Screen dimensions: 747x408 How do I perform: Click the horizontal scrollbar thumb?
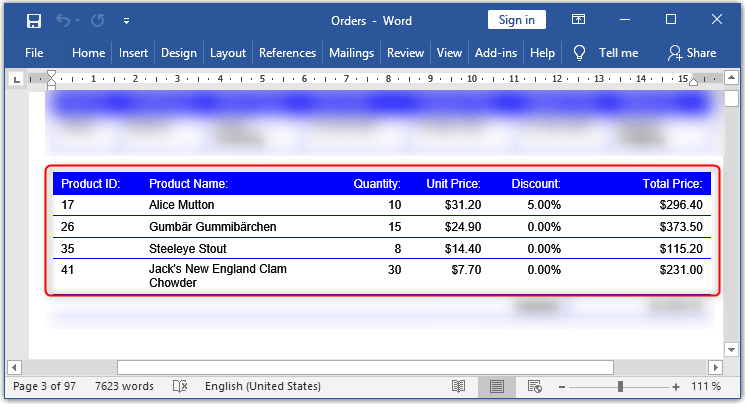[365, 367]
